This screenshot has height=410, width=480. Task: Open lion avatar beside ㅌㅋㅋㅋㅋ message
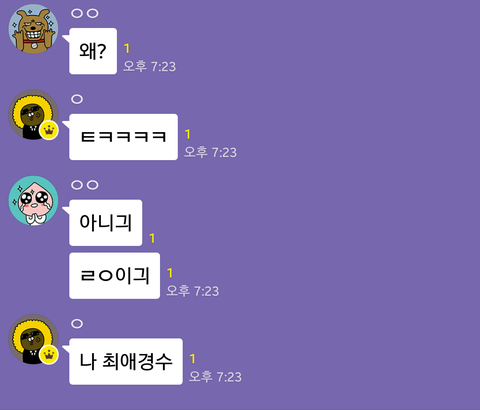[33, 115]
